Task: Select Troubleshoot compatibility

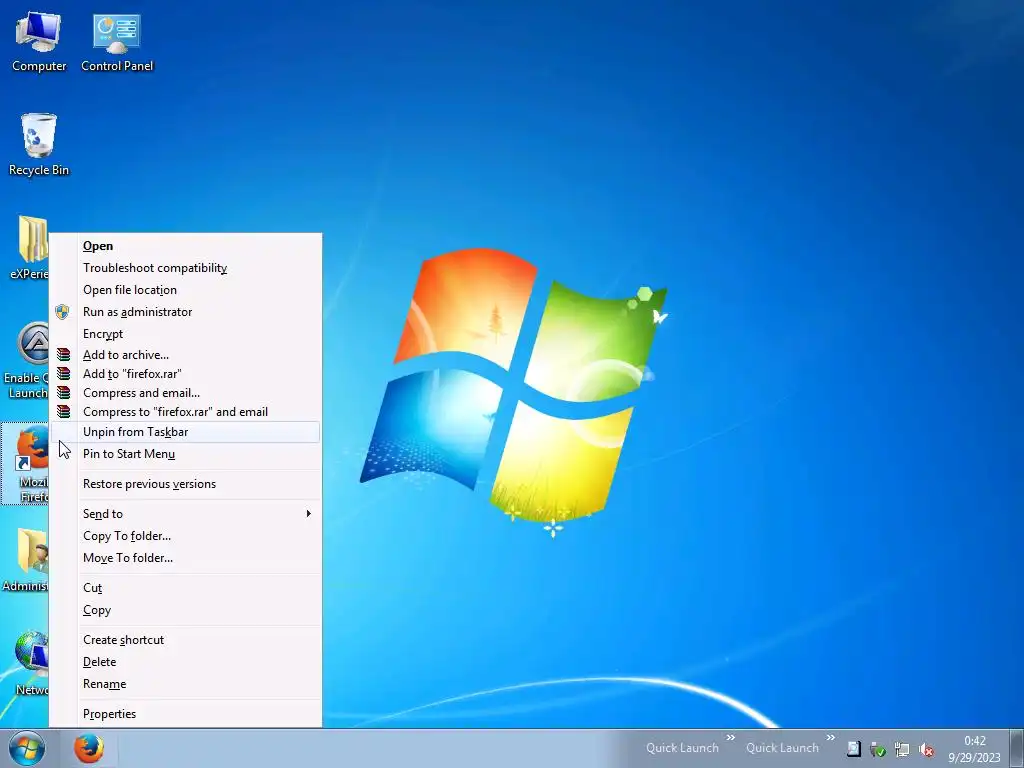Action: [x=185, y=268]
